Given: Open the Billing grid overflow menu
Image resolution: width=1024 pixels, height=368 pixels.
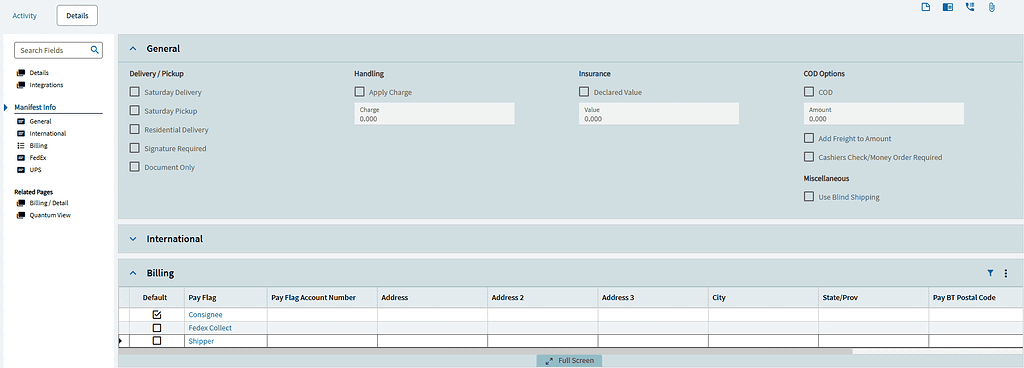Looking at the screenshot, I should pyautogui.click(x=1006, y=273).
